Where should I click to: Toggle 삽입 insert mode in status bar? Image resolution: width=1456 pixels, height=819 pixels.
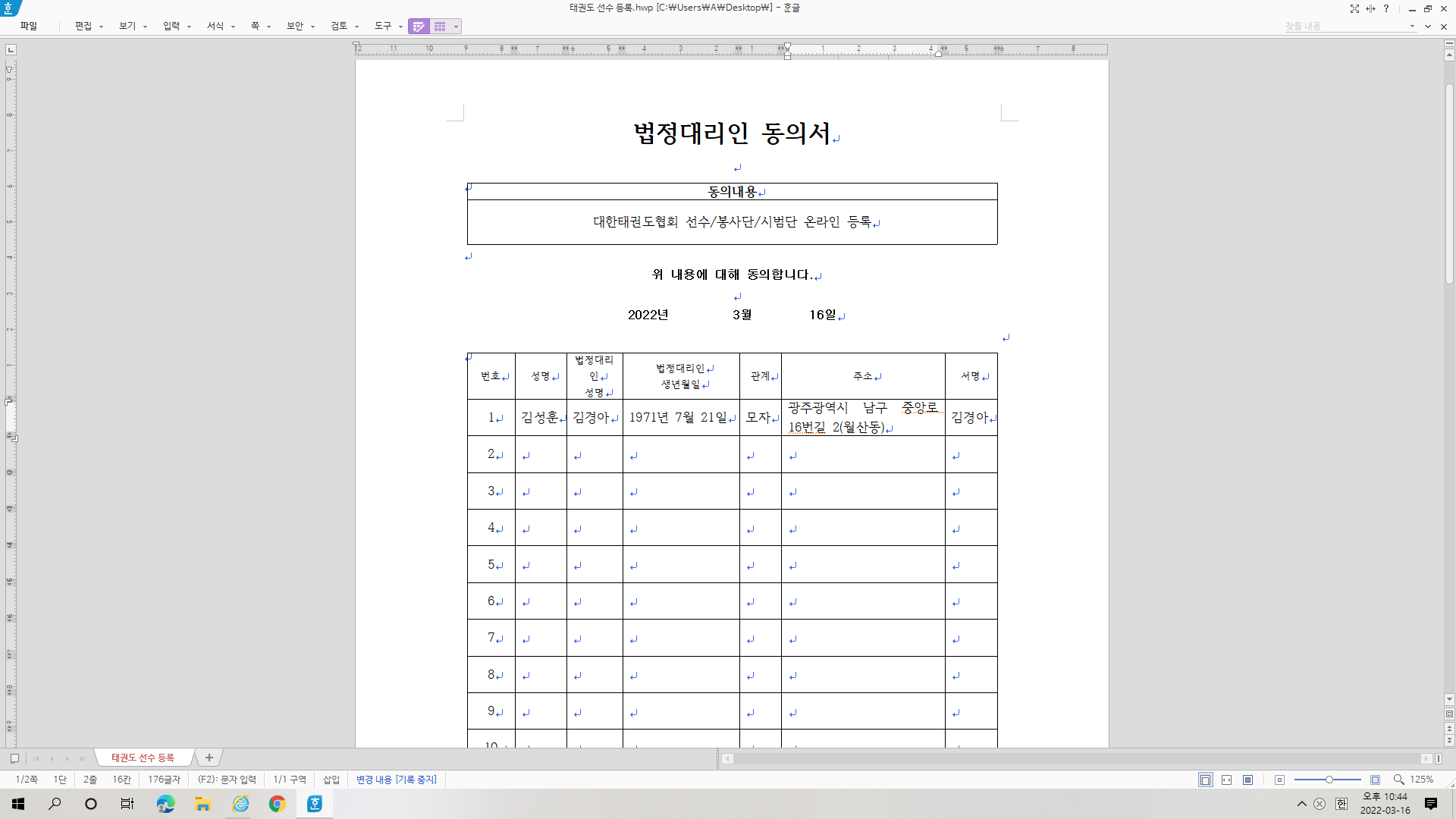(x=331, y=780)
